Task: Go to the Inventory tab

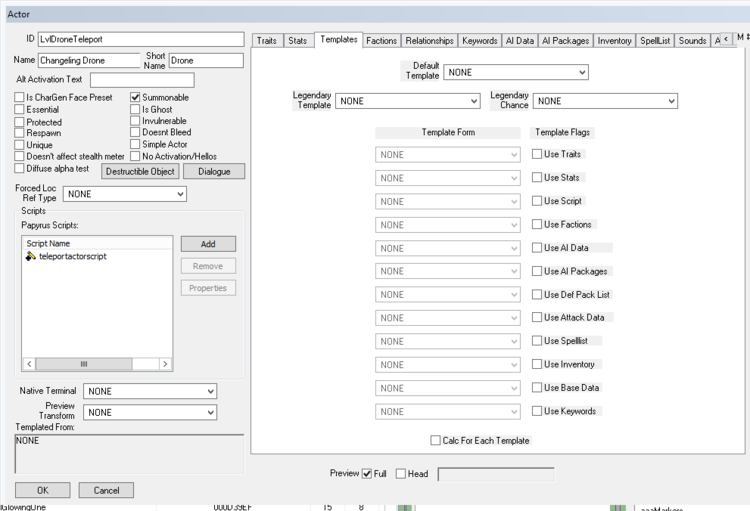Action: point(614,41)
